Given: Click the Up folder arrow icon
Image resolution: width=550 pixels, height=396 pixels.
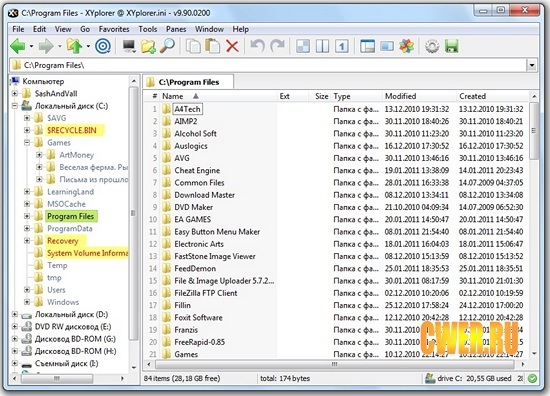Looking at the screenshot, I should [x=74, y=46].
